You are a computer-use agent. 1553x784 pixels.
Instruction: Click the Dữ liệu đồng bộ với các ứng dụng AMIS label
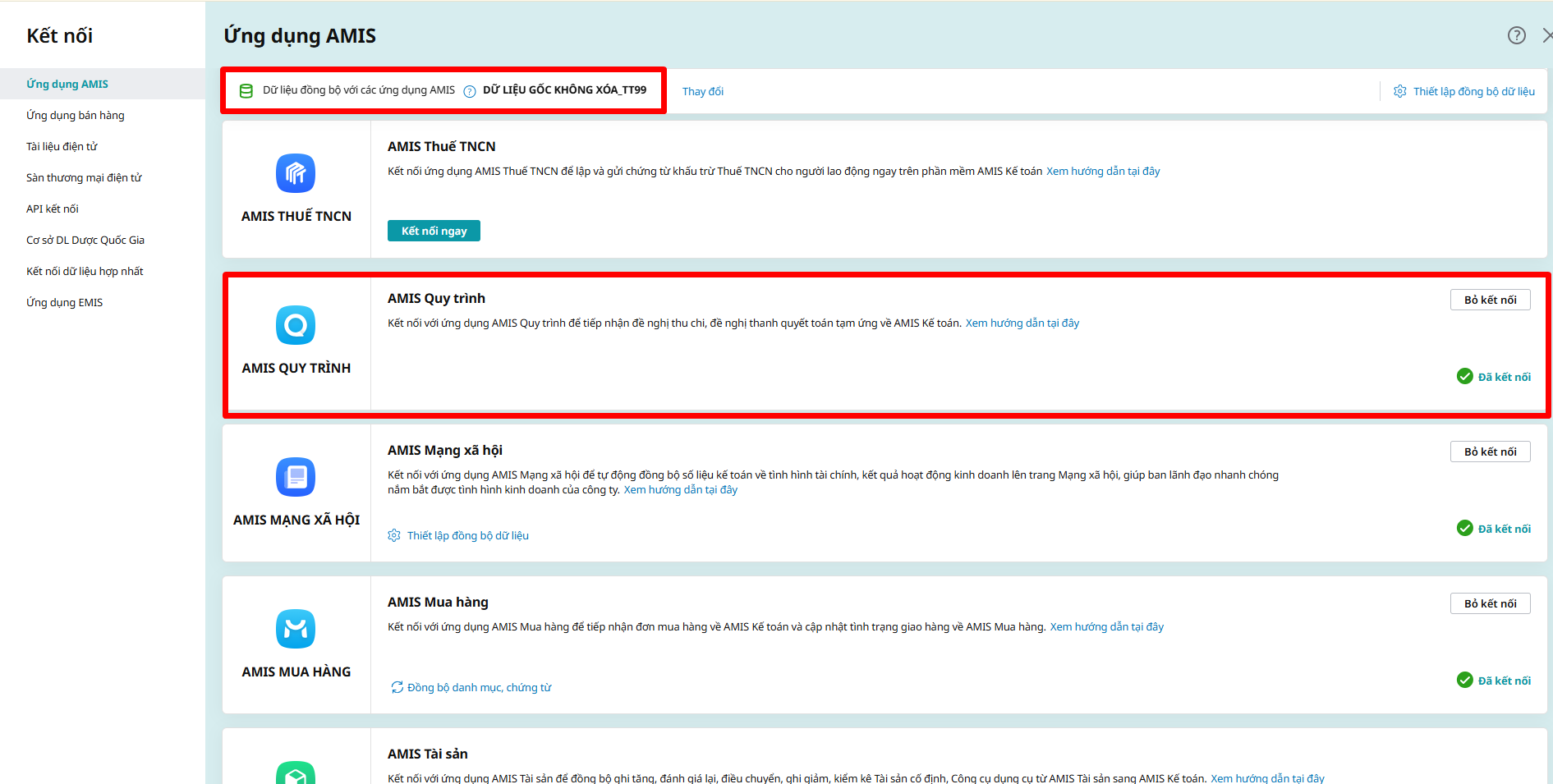(x=359, y=89)
